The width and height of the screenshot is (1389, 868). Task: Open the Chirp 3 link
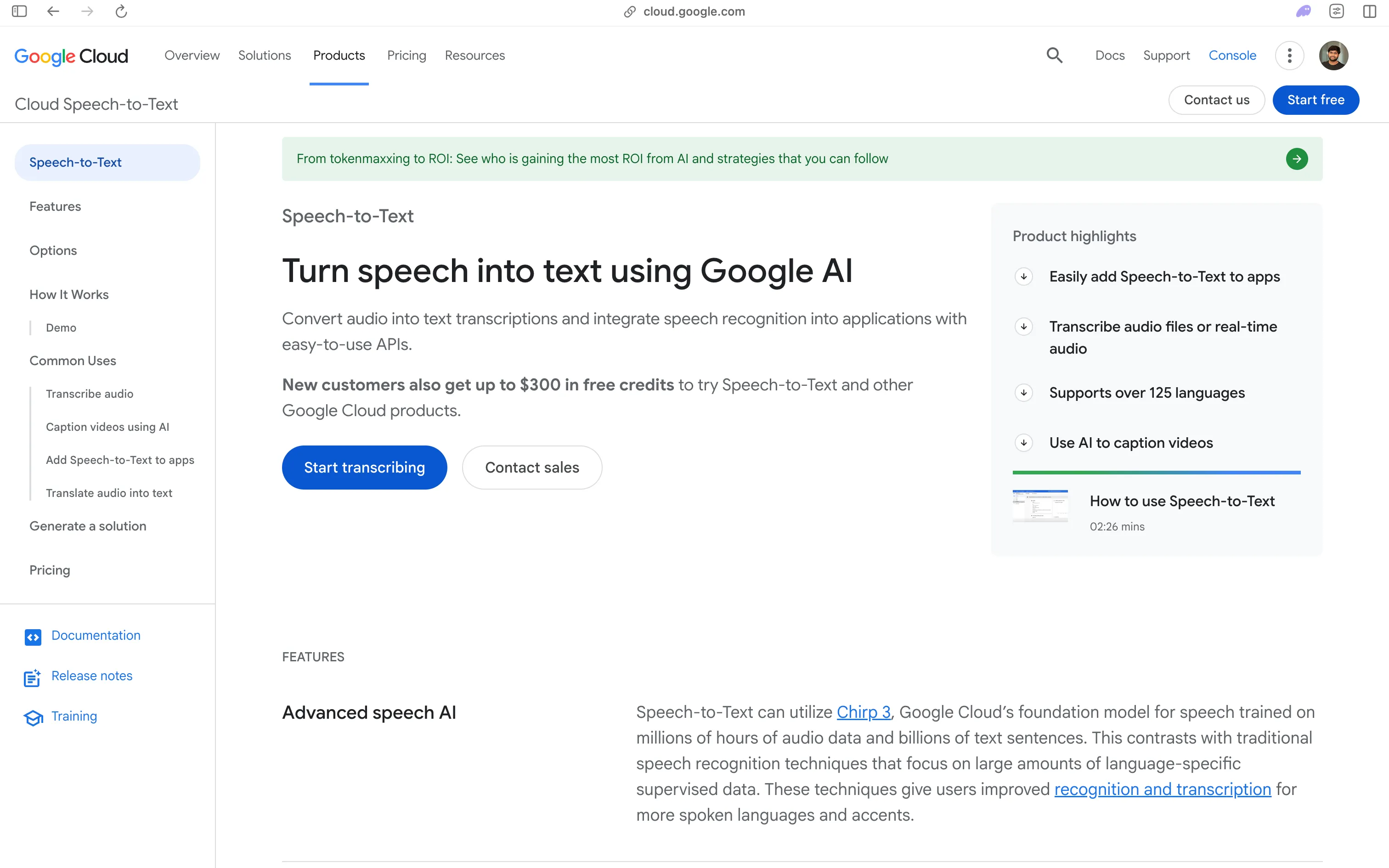point(863,712)
